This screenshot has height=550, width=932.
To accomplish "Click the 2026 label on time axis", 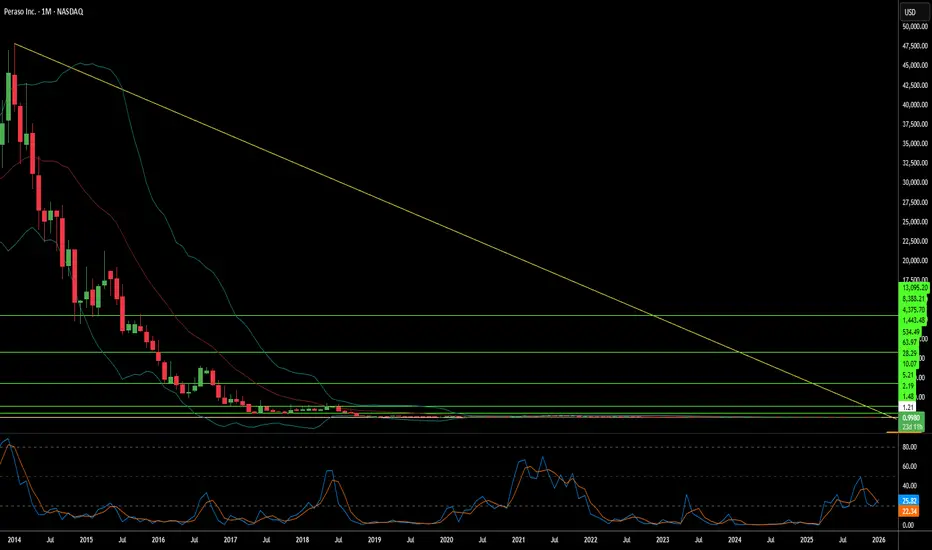I will click(x=879, y=540).
